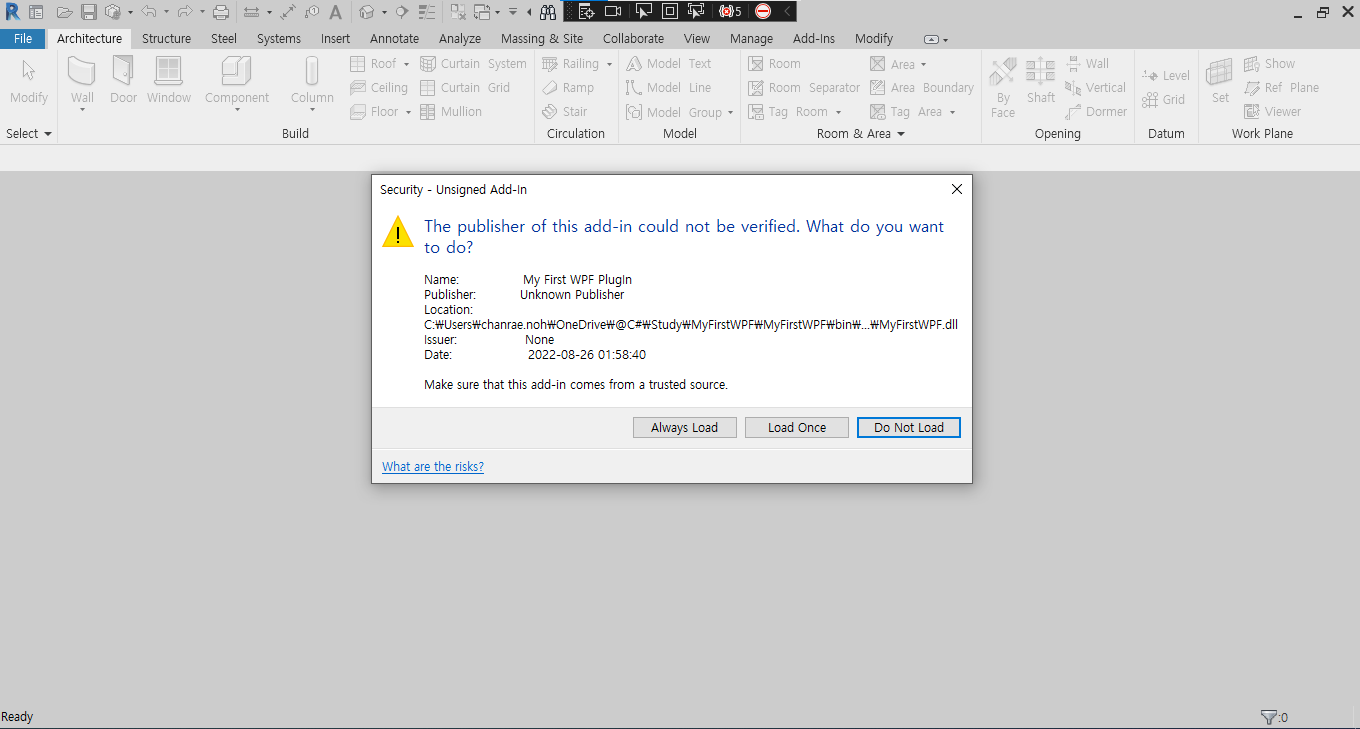This screenshot has width=1360, height=729.
Task: Click the Print icon in quick access toolbar
Action: [x=222, y=12]
